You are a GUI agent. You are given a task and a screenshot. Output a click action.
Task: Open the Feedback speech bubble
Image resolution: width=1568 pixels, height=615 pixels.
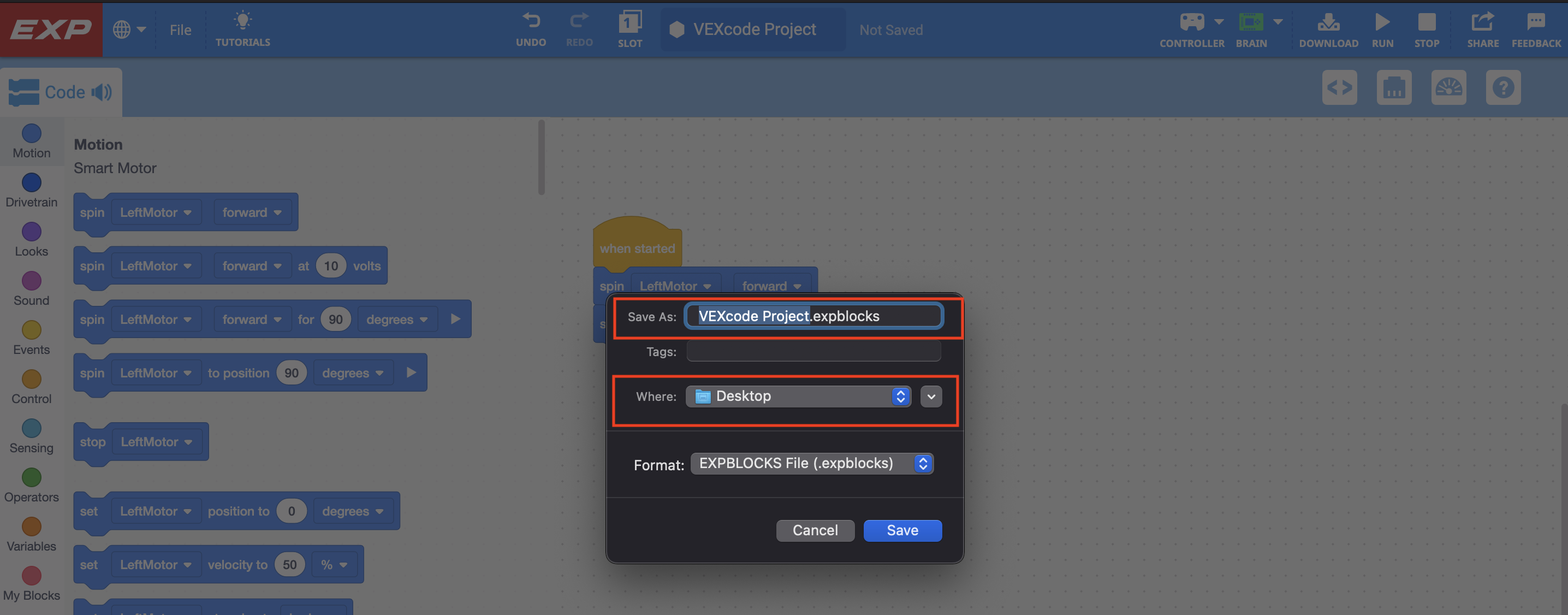click(x=1535, y=22)
